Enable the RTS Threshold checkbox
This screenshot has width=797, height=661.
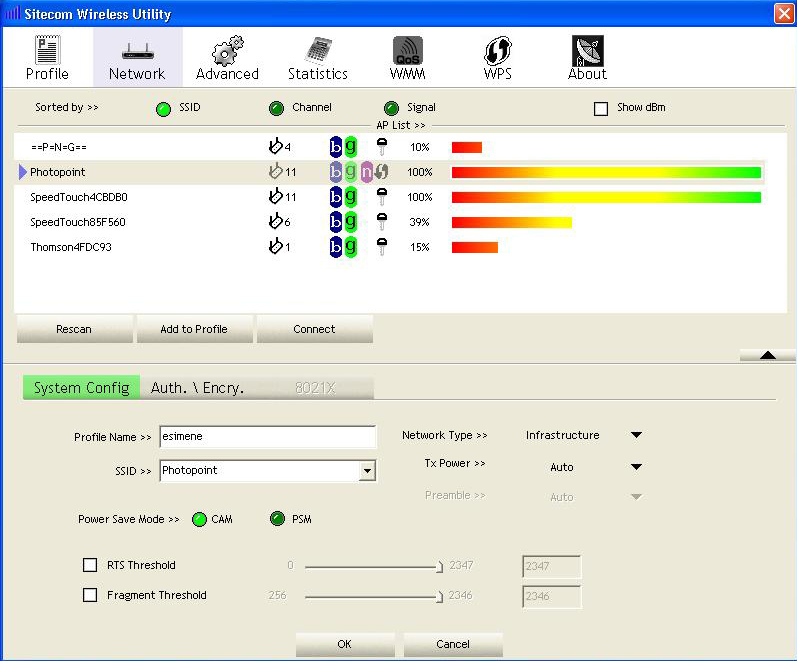coord(90,565)
